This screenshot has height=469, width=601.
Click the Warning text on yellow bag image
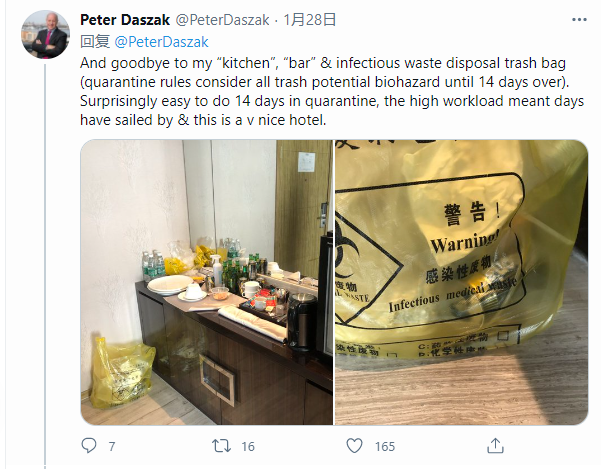465,242
